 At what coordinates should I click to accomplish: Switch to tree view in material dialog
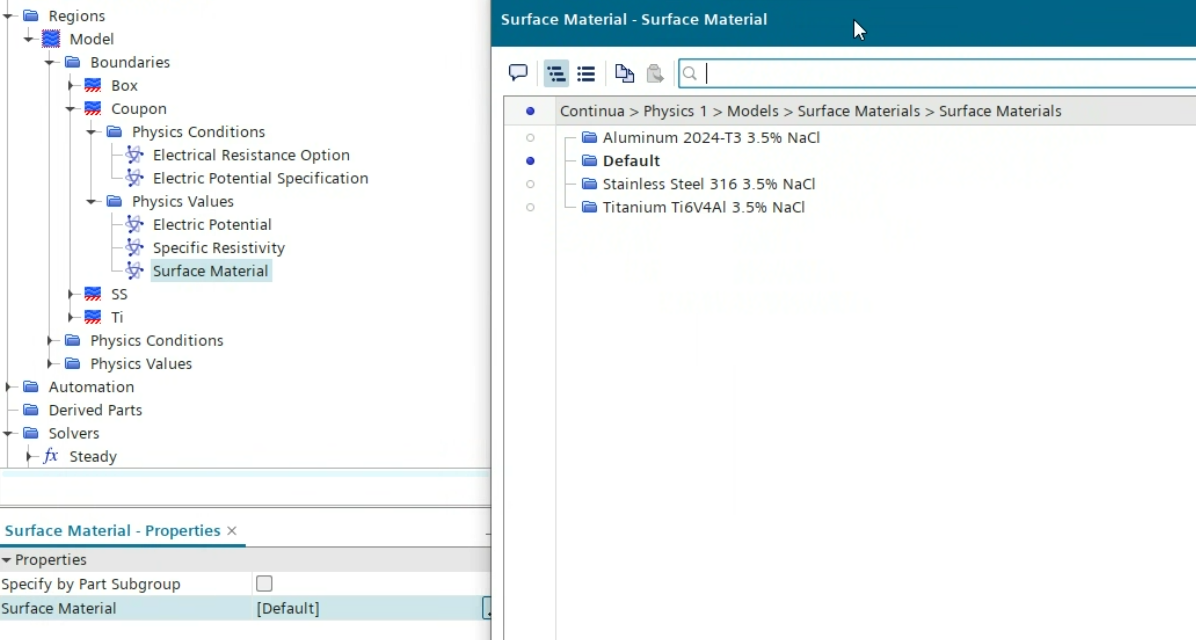556,73
